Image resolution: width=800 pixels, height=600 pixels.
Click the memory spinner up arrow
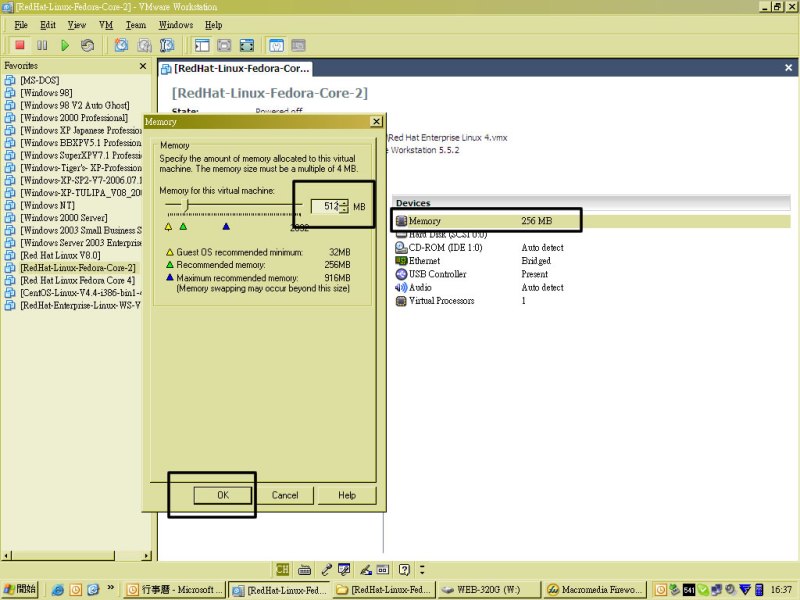(344, 203)
